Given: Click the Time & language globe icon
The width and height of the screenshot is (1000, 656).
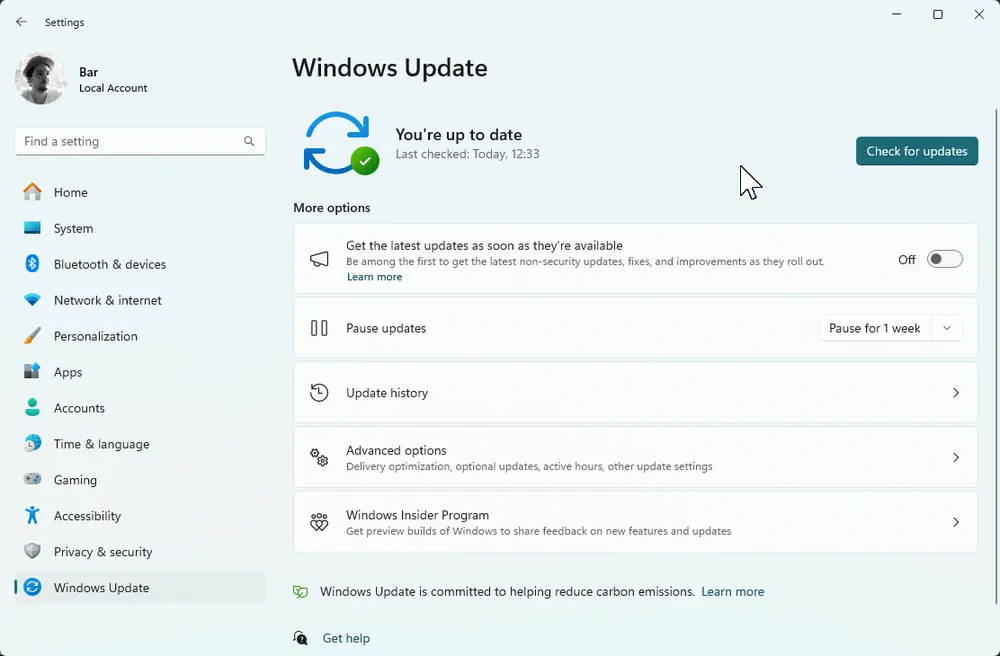Looking at the screenshot, I should (32, 443).
